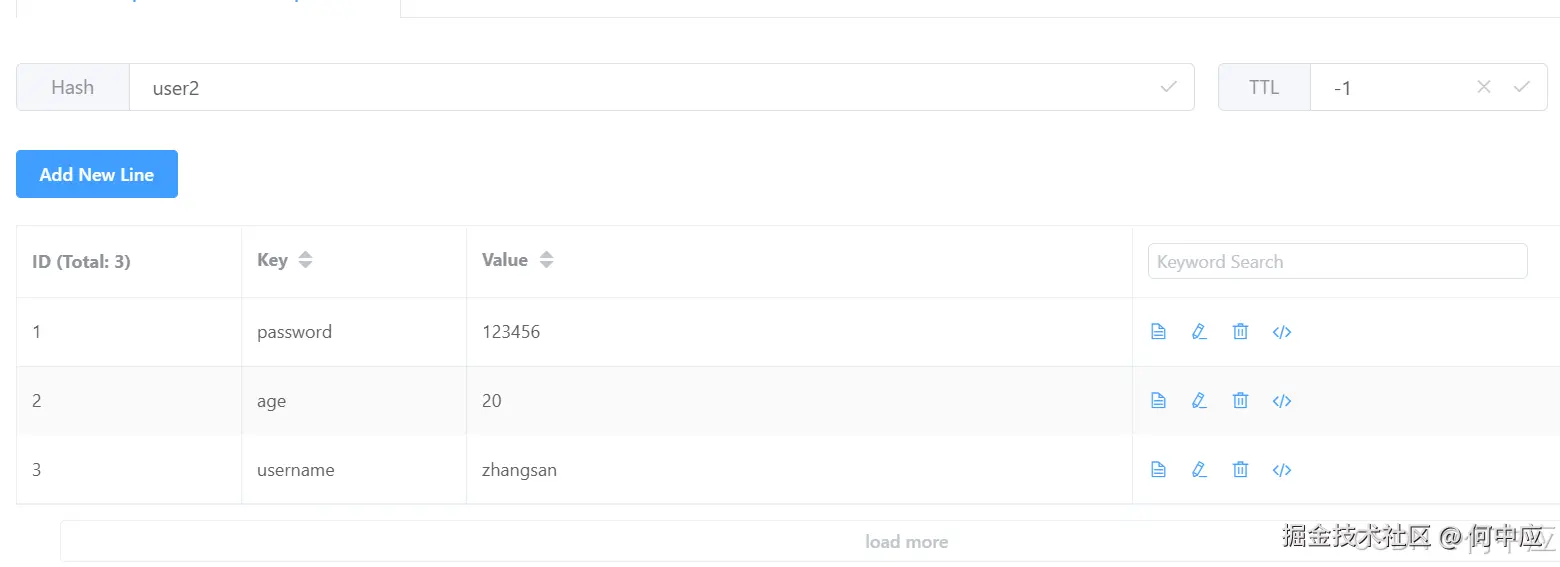Screen dimensions: 1560x567
Task: Delete the username row
Action: (1240, 470)
